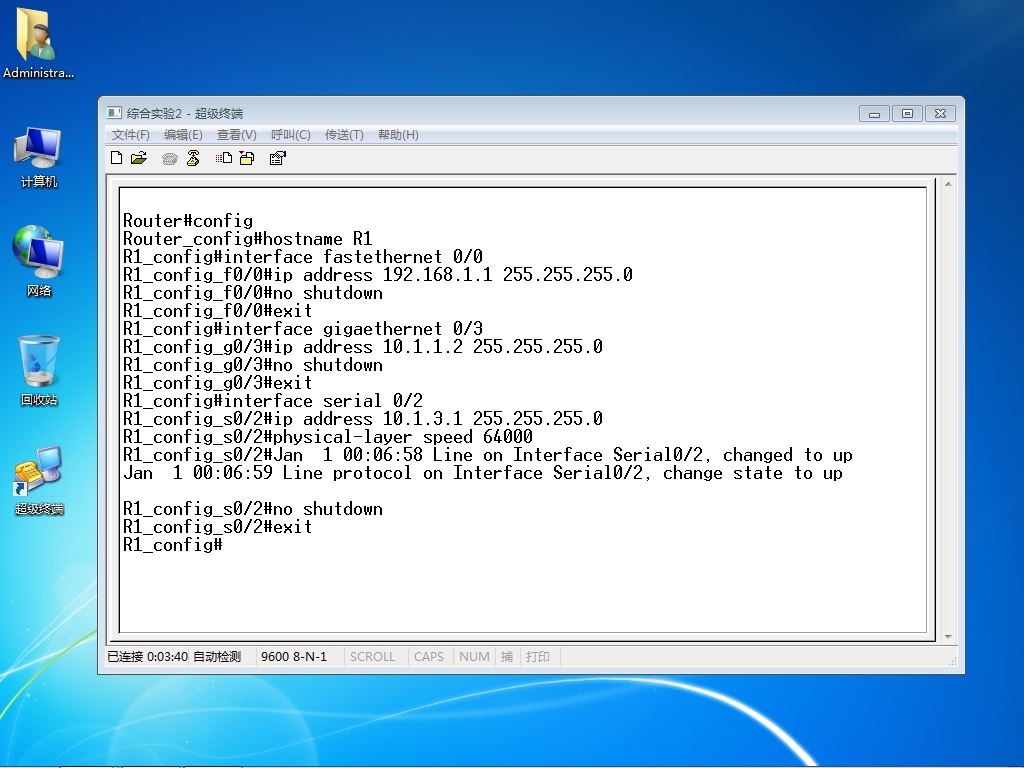Image resolution: width=1024 pixels, height=768 pixels.
Task: Select the 超级终端 desktop shortcut
Action: click(x=39, y=481)
